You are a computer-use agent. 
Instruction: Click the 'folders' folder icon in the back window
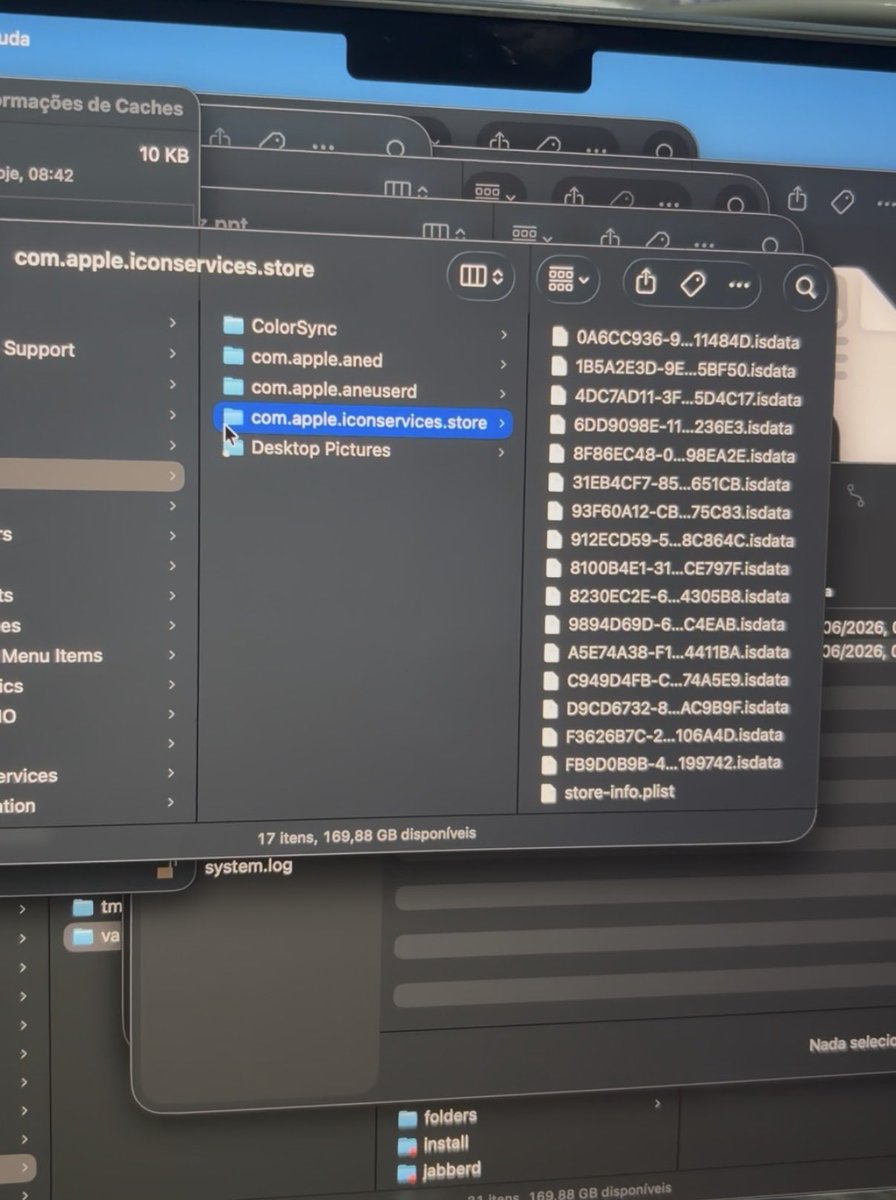(x=407, y=1117)
